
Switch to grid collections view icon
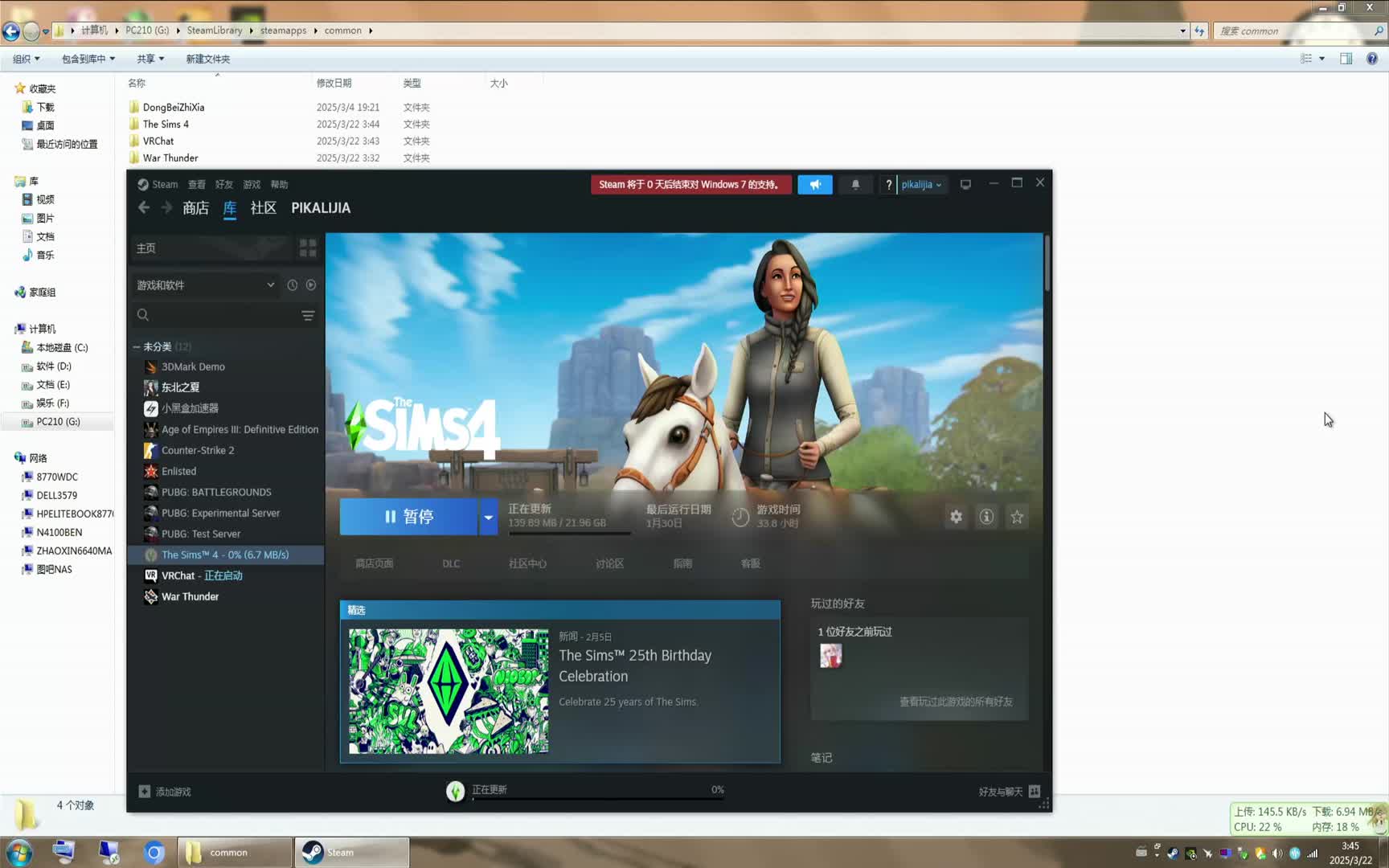(x=308, y=248)
